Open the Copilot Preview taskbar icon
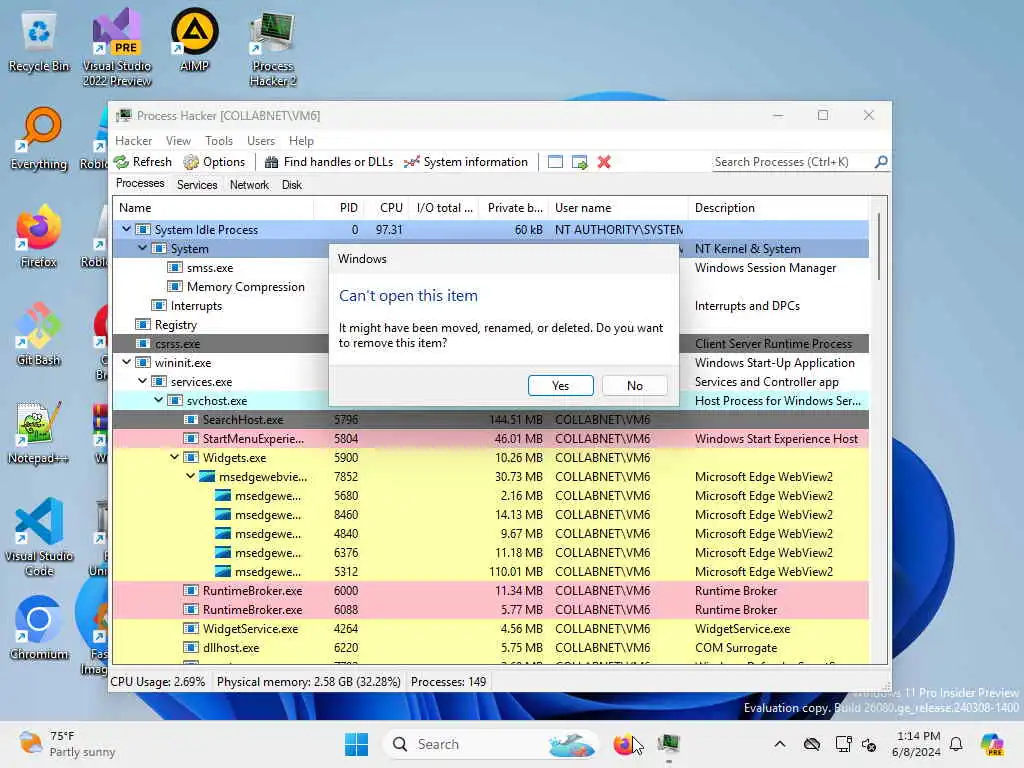Viewport: 1024px width, 768px height. 992,744
